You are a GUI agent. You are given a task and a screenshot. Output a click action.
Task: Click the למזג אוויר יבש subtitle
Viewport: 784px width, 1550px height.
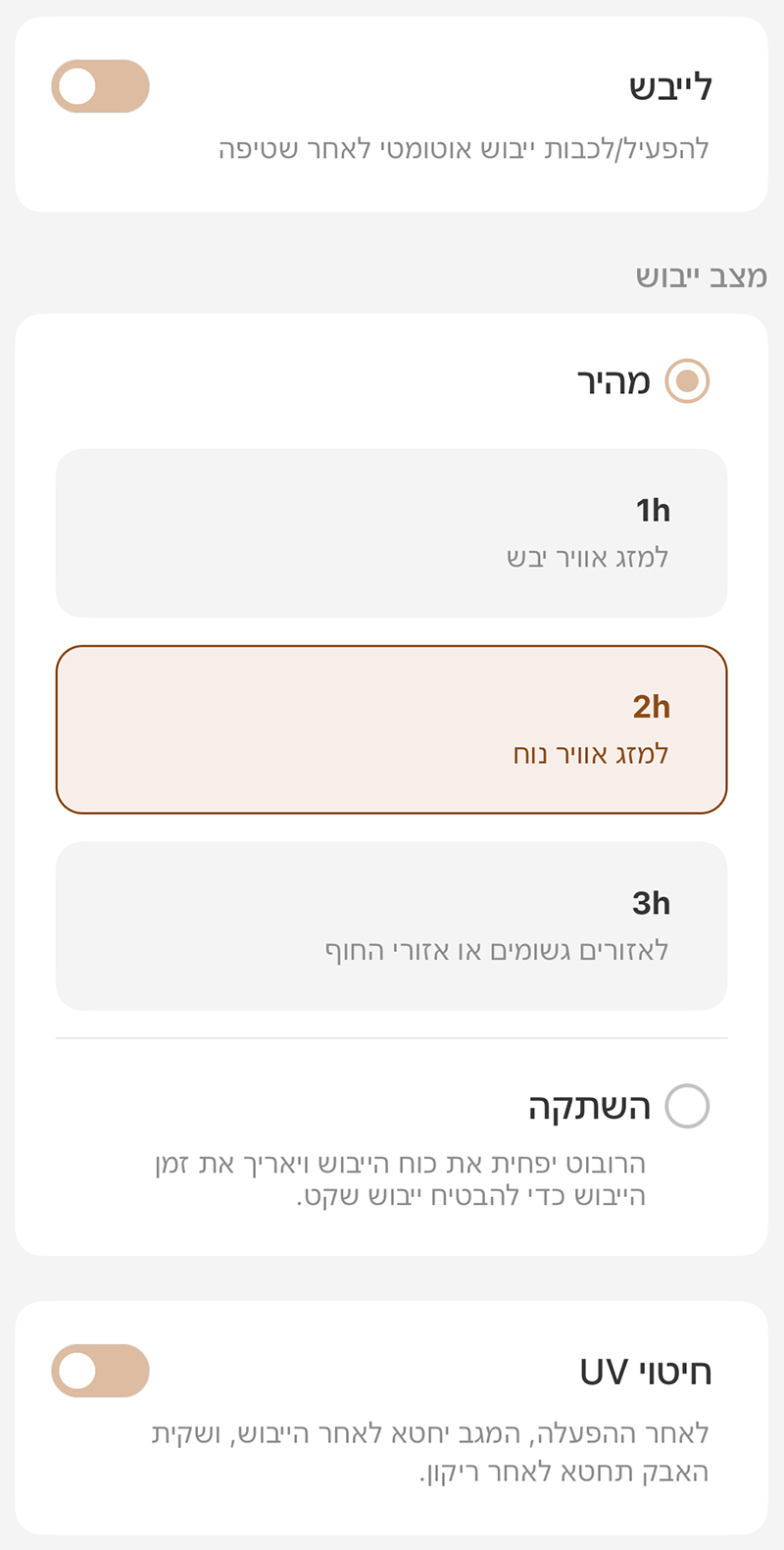pos(588,558)
